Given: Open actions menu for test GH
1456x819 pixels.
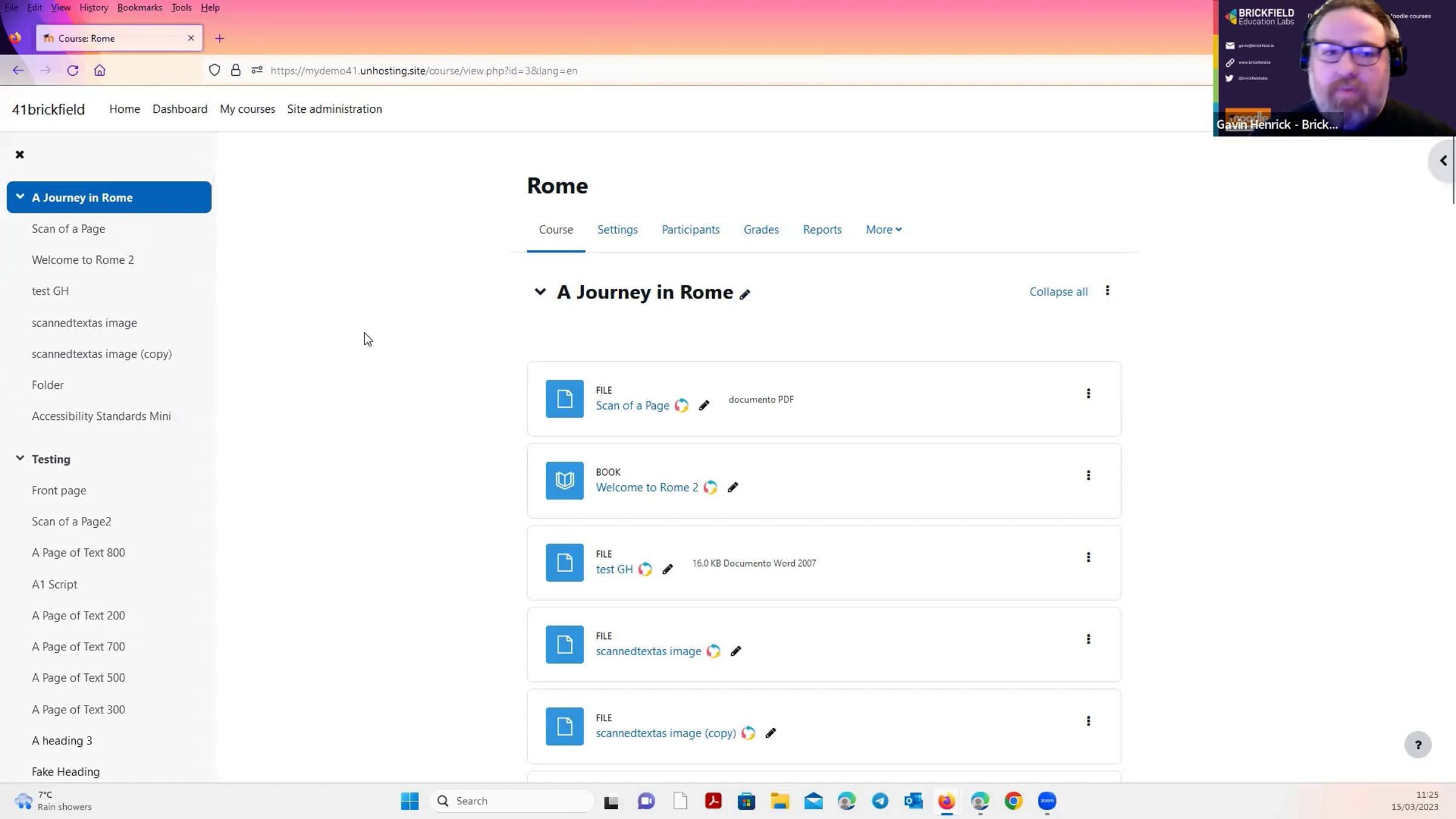Looking at the screenshot, I should point(1088,558).
